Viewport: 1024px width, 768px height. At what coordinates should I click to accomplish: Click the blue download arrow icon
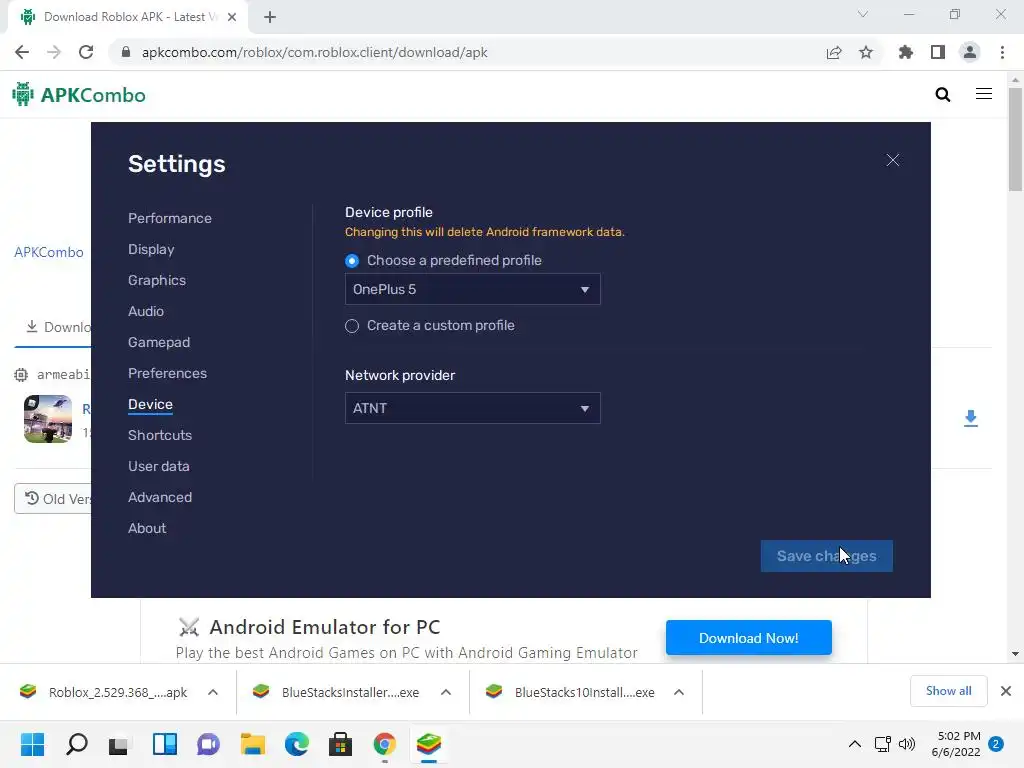(x=970, y=419)
